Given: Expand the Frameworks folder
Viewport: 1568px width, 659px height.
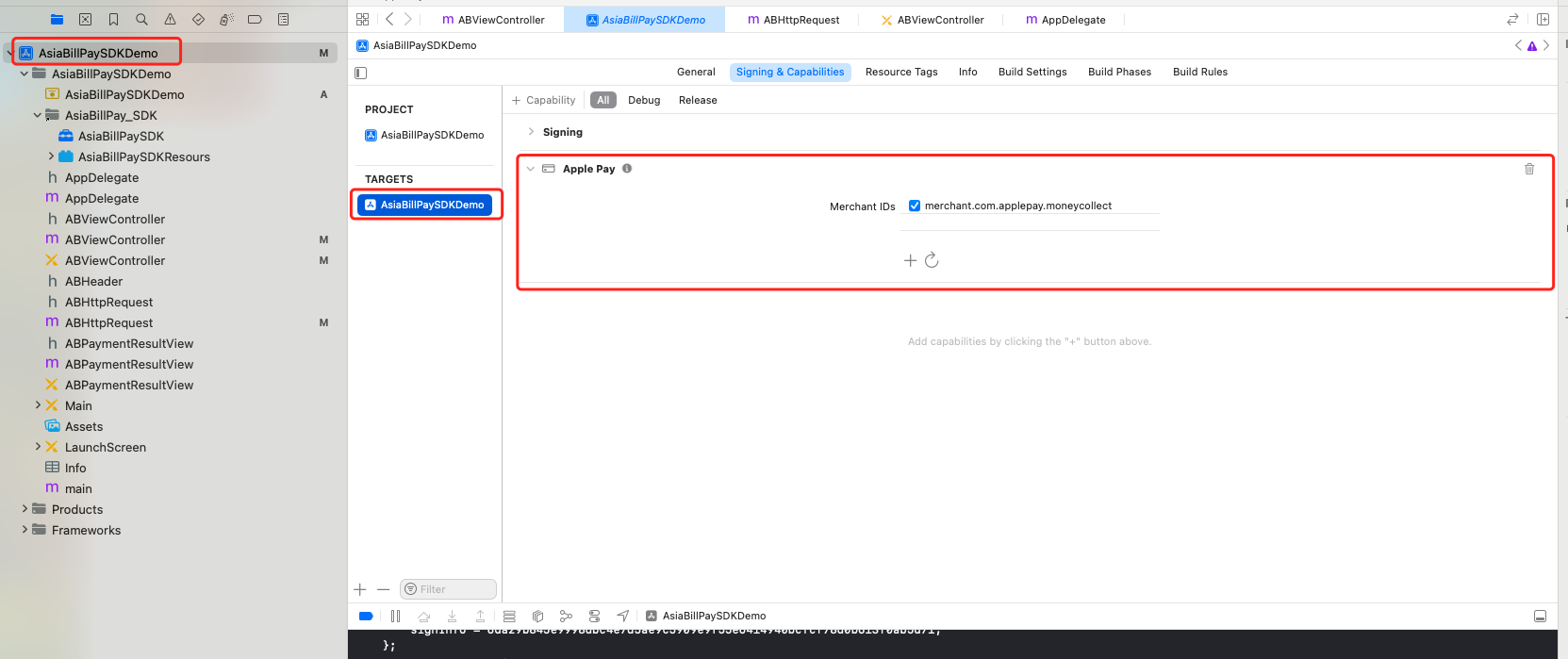Looking at the screenshot, I should pos(25,530).
